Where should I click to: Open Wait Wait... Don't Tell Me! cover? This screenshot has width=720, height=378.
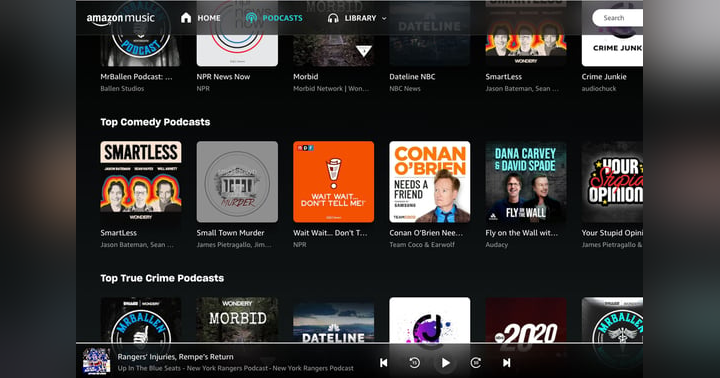334,182
